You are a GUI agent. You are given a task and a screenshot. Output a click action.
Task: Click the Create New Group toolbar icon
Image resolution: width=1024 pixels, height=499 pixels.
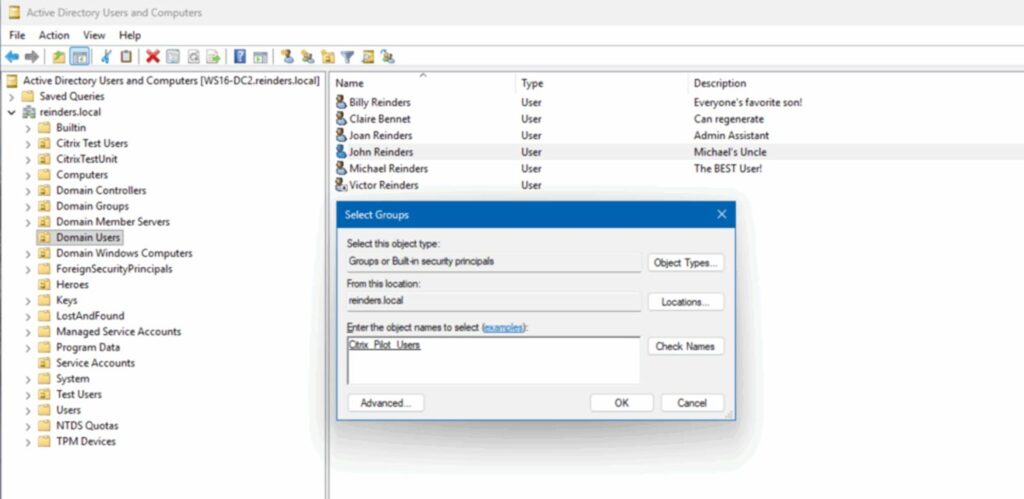pos(307,57)
